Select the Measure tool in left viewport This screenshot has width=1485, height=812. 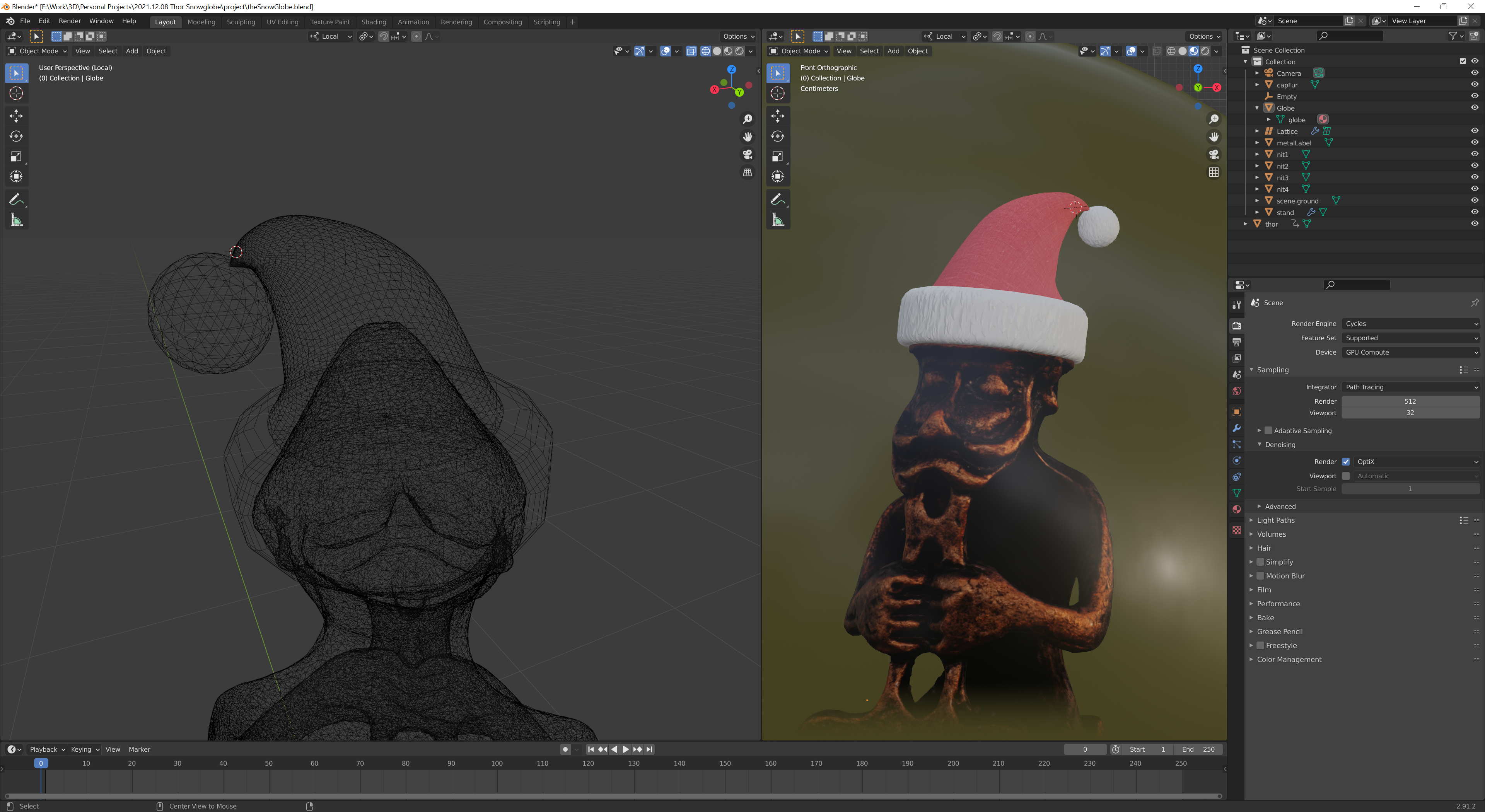[16, 220]
